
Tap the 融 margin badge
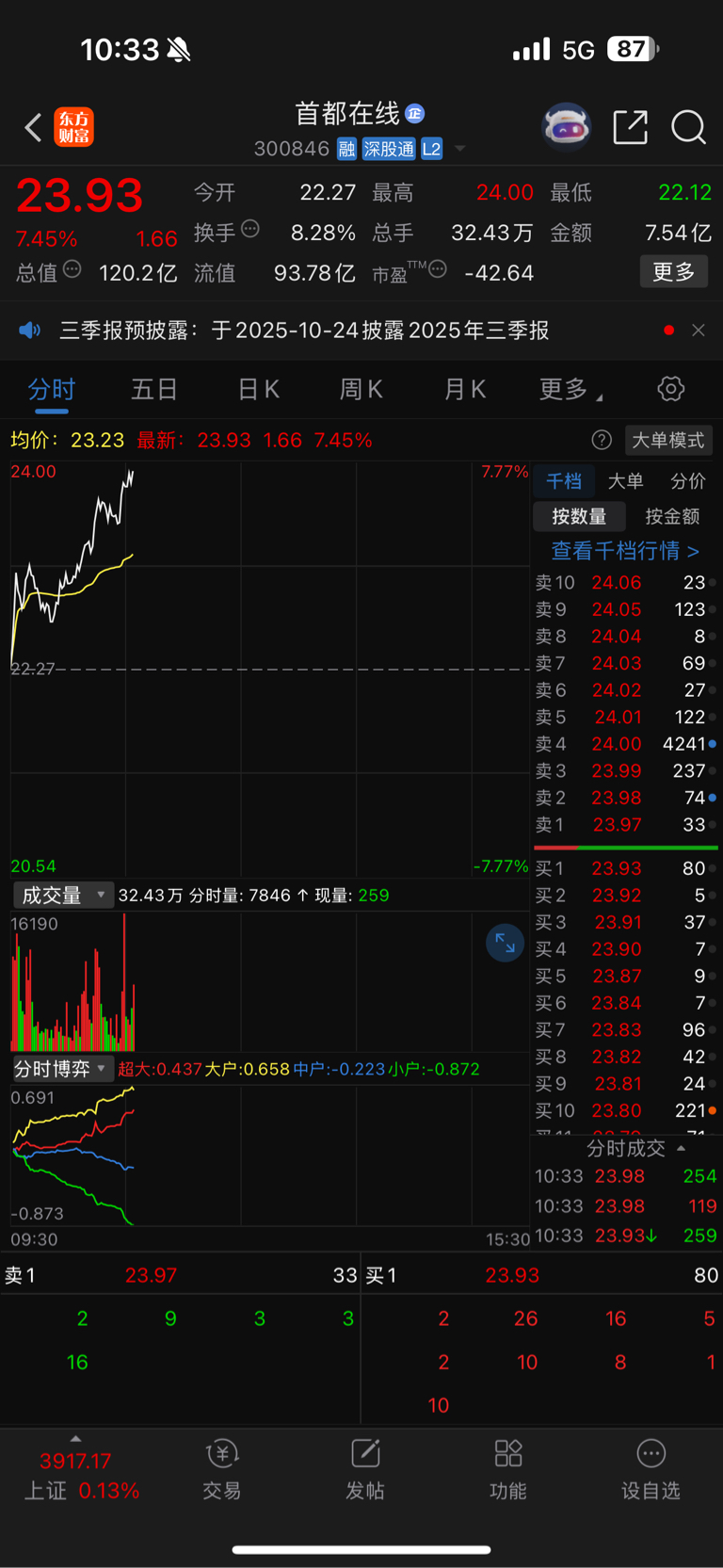[x=346, y=149]
